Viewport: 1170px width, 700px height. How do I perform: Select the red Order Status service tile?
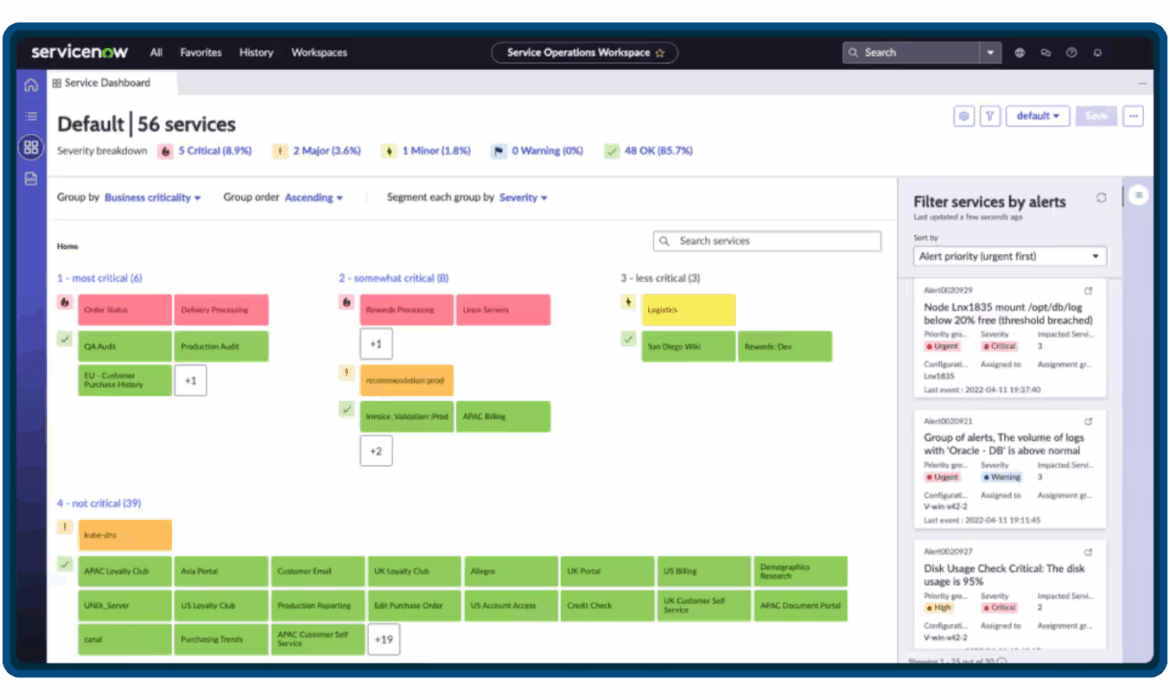(125, 310)
